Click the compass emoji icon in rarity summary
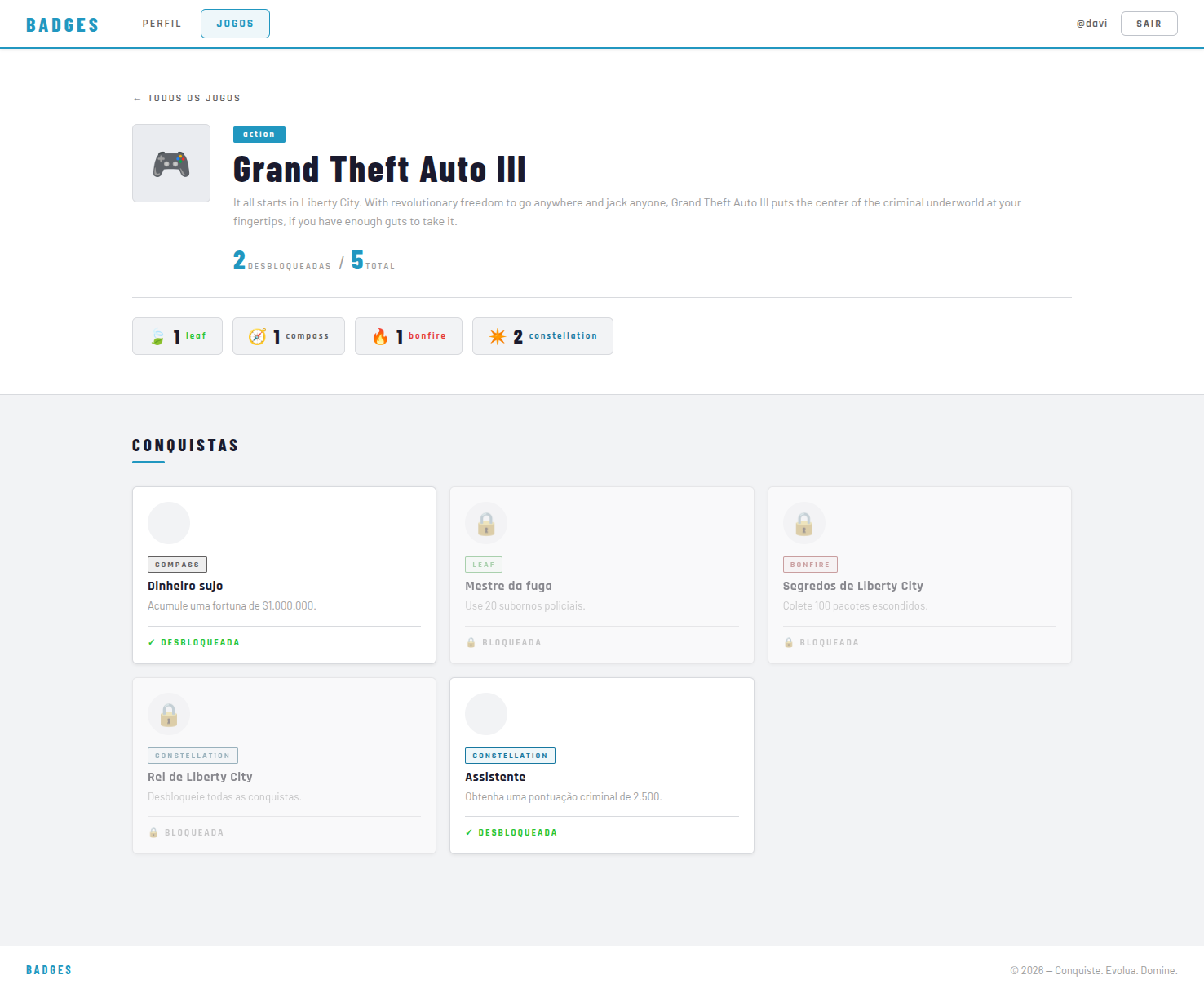 pos(257,336)
